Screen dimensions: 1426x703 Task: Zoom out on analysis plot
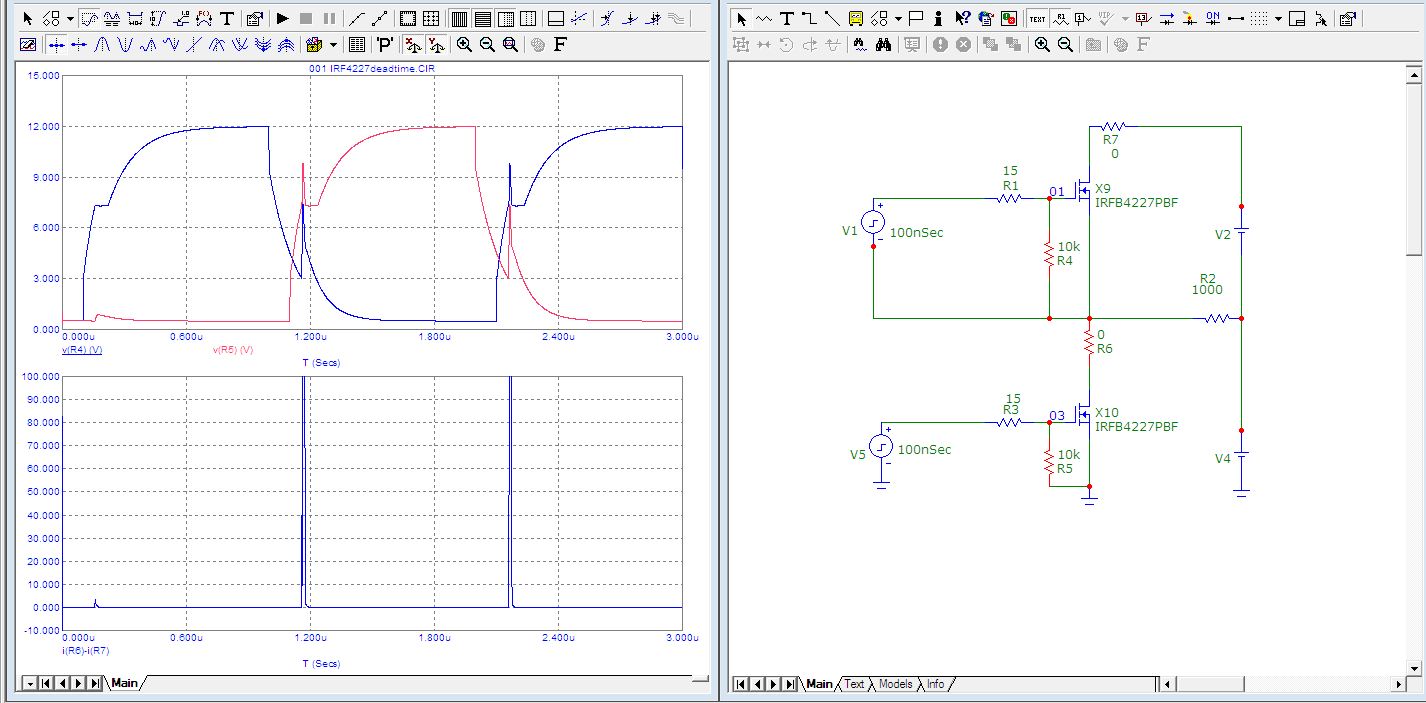(x=487, y=44)
